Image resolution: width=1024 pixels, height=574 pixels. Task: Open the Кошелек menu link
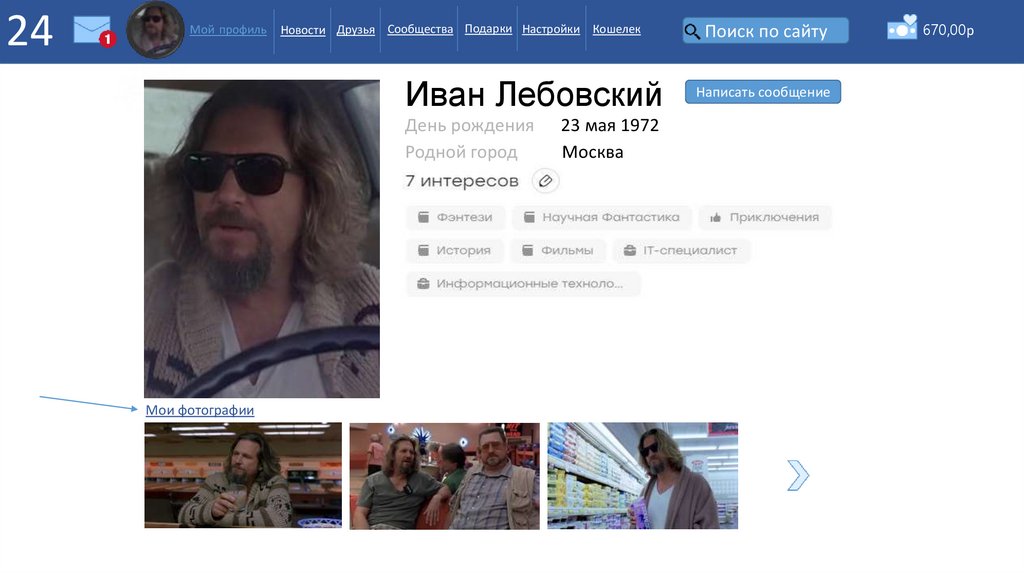[x=616, y=29]
